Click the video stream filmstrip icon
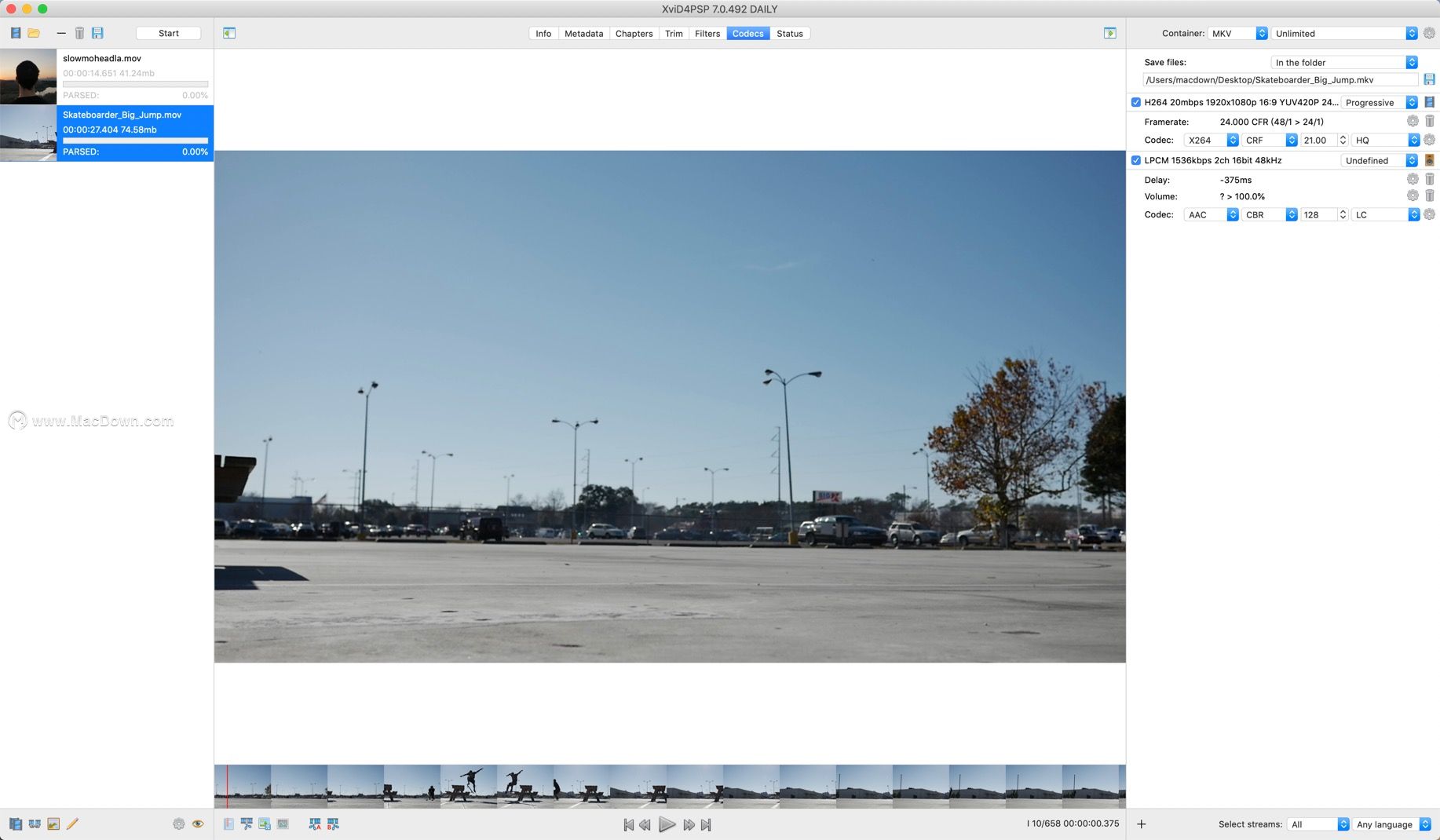 [1430, 102]
